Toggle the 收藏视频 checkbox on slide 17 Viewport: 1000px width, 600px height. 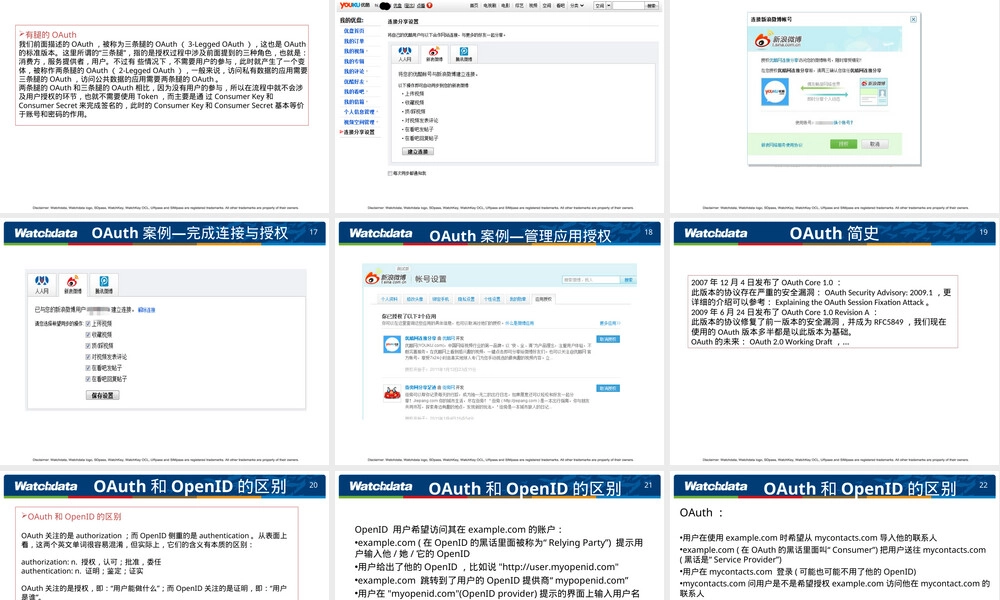88,335
